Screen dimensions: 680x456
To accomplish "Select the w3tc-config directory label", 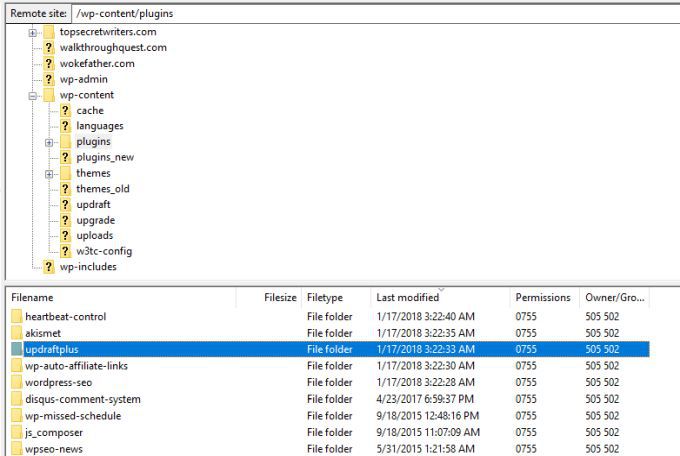I will pyautogui.click(x=104, y=251).
